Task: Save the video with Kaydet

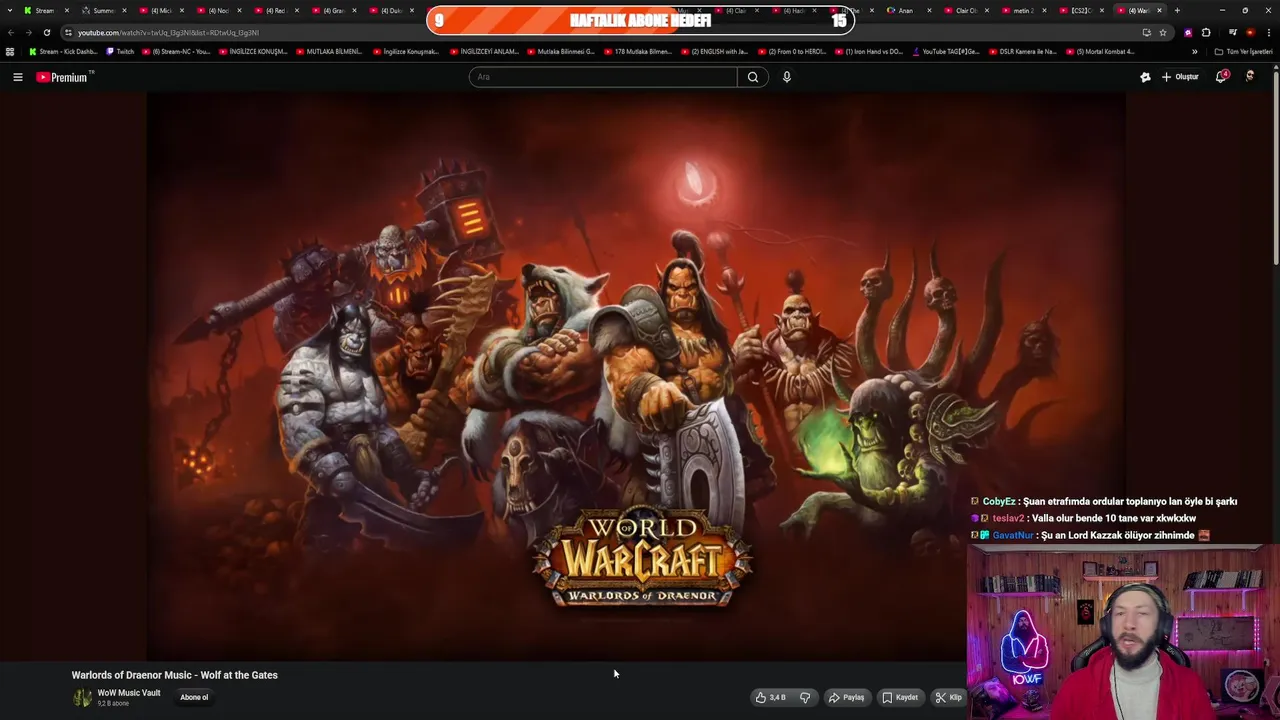Action: (x=900, y=697)
